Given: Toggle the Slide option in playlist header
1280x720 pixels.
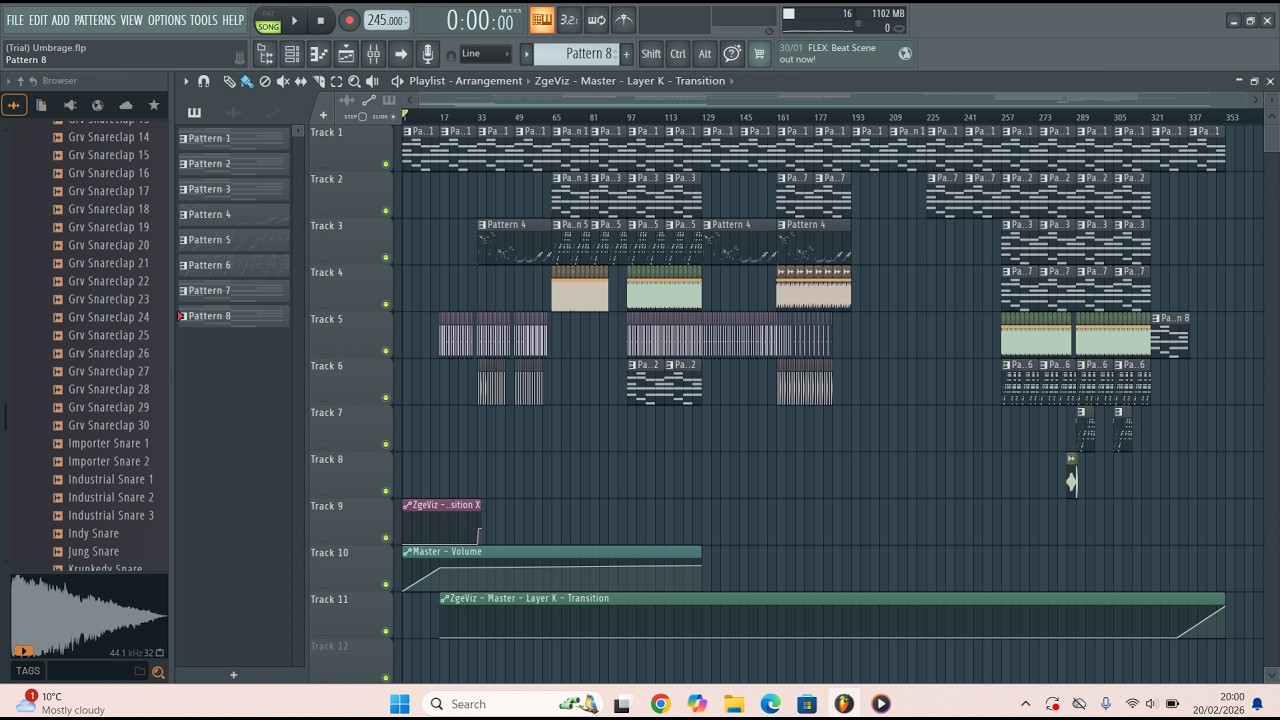Looking at the screenshot, I should (x=382, y=116).
